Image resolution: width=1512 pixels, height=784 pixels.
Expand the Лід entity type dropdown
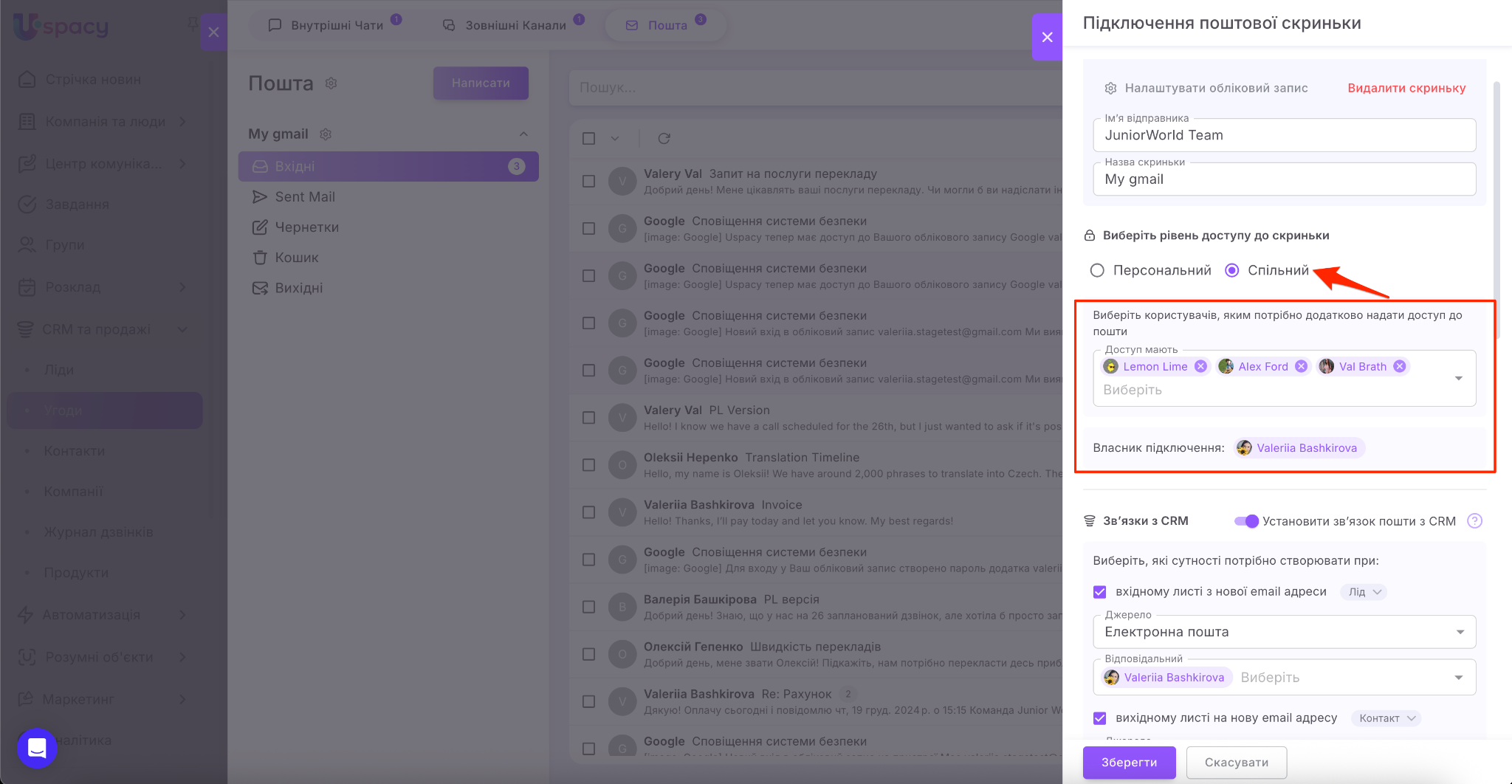pyautogui.click(x=1364, y=592)
